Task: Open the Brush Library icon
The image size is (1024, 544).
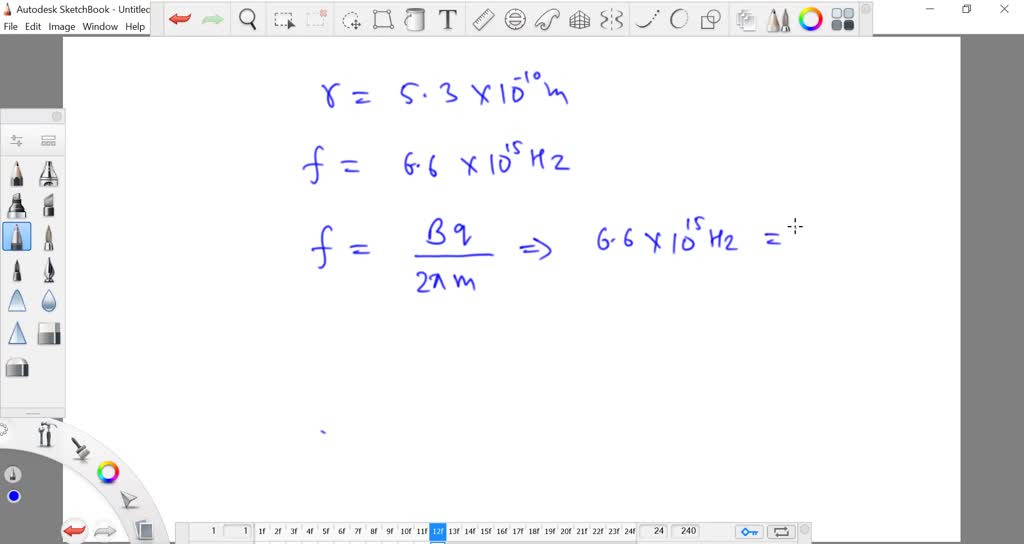Action: pyautogui.click(x=48, y=140)
